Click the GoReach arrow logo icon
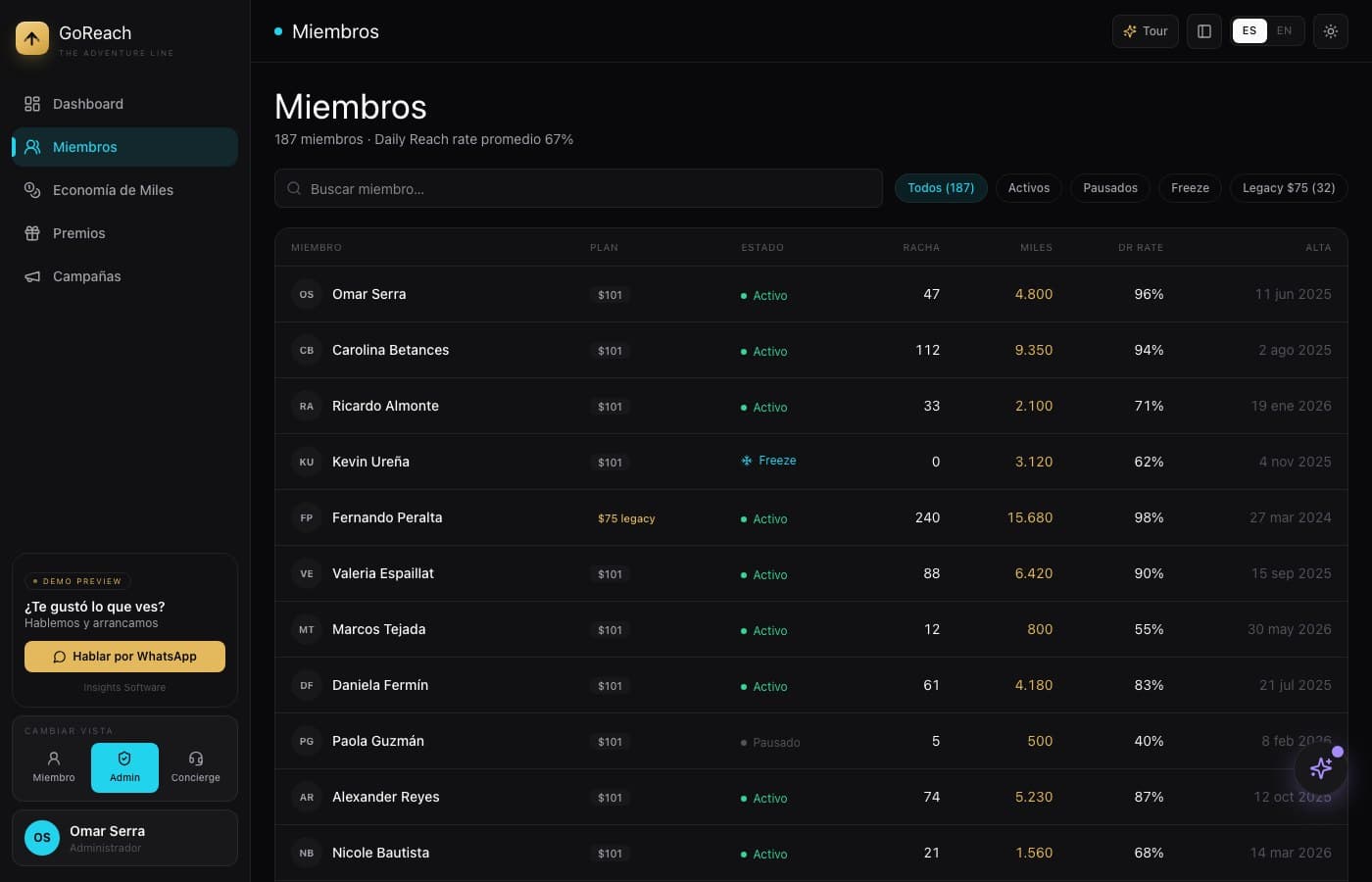 click(x=32, y=38)
